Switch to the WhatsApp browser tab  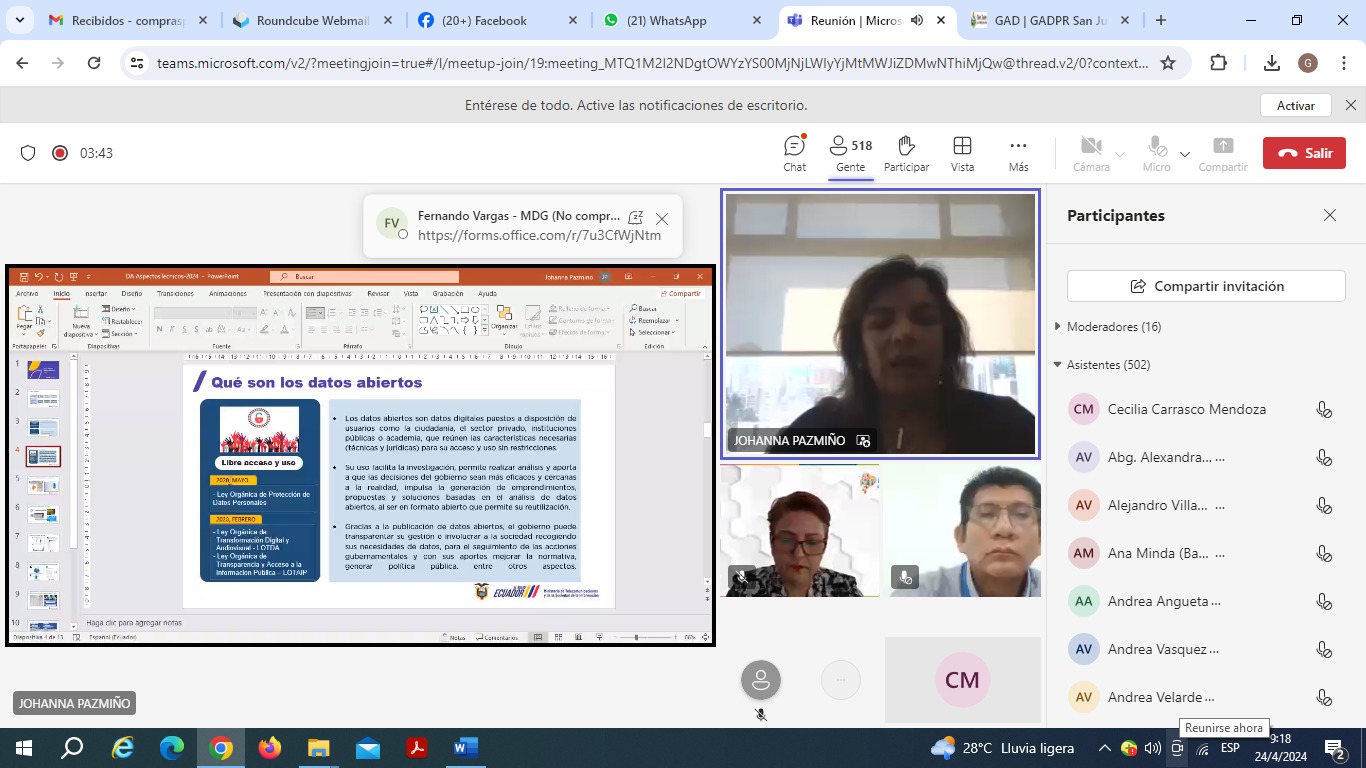[x=666, y=20]
